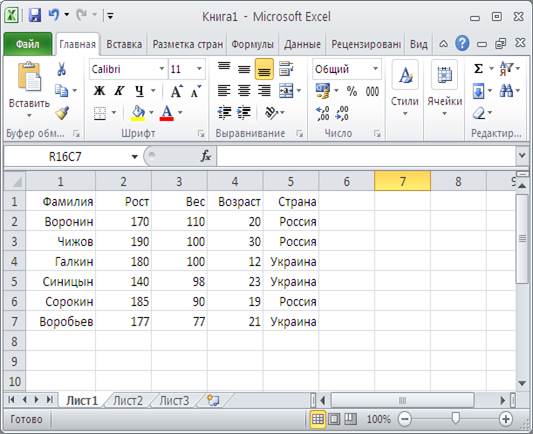This screenshot has width=533, height=434.
Task: Click the text orientation icon
Action: [x=272, y=113]
